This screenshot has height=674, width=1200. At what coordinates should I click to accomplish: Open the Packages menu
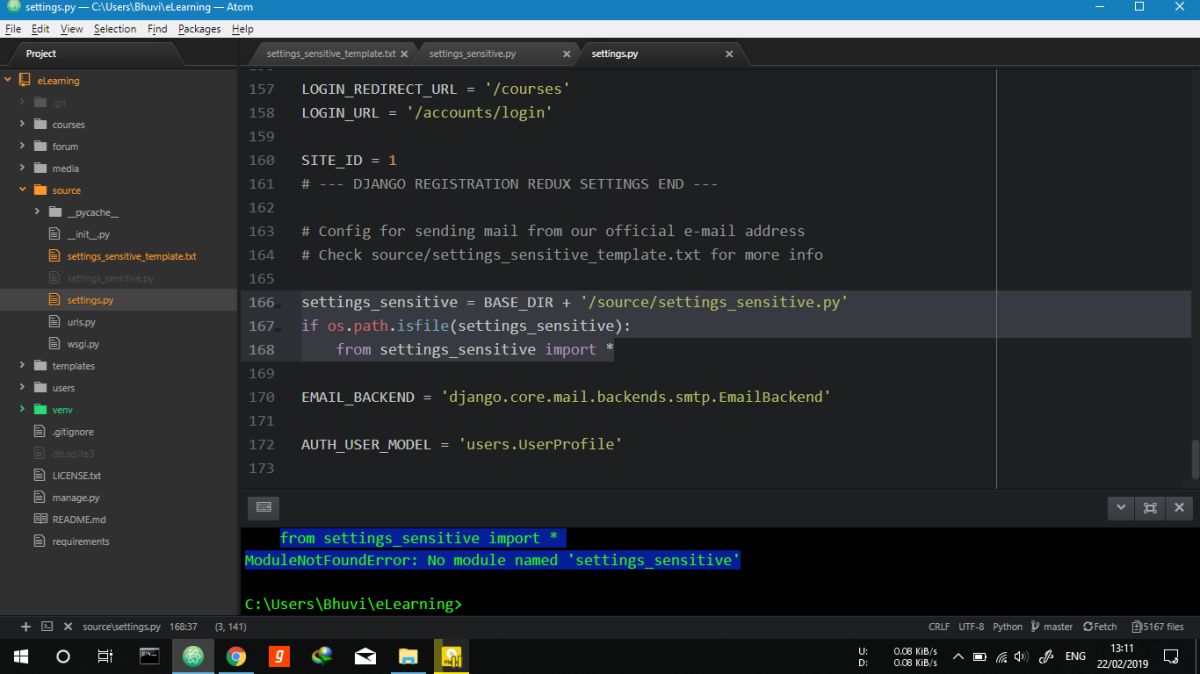200,29
